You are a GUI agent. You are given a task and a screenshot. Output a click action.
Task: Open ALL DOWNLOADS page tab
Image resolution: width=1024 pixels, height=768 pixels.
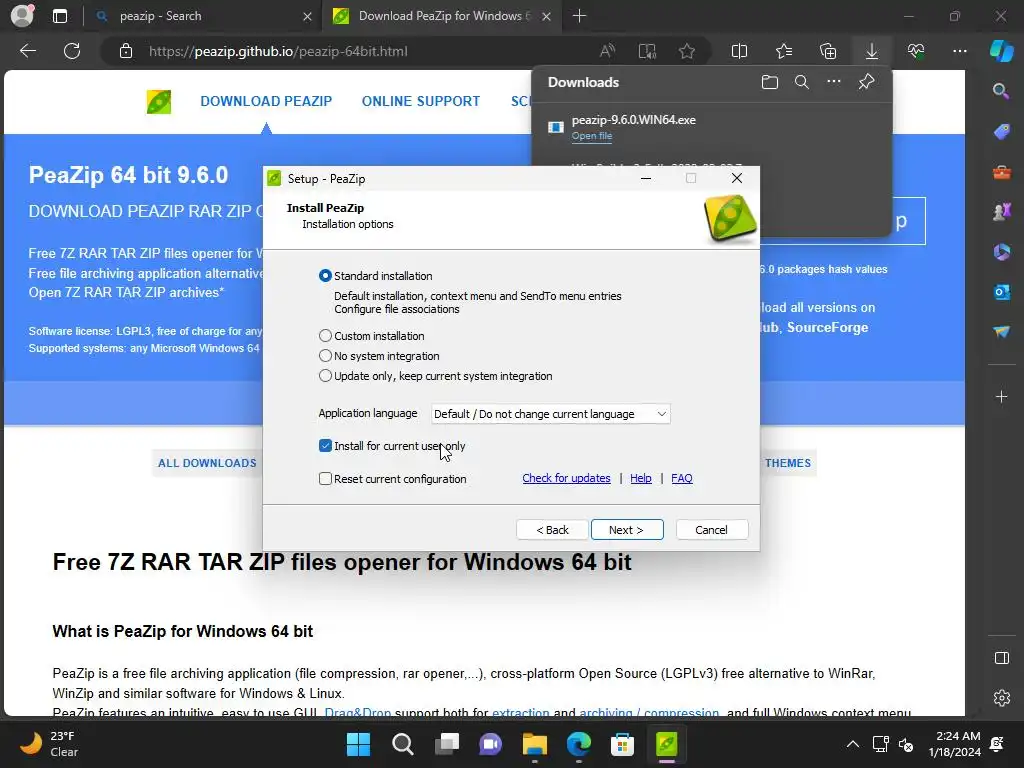[x=207, y=463]
